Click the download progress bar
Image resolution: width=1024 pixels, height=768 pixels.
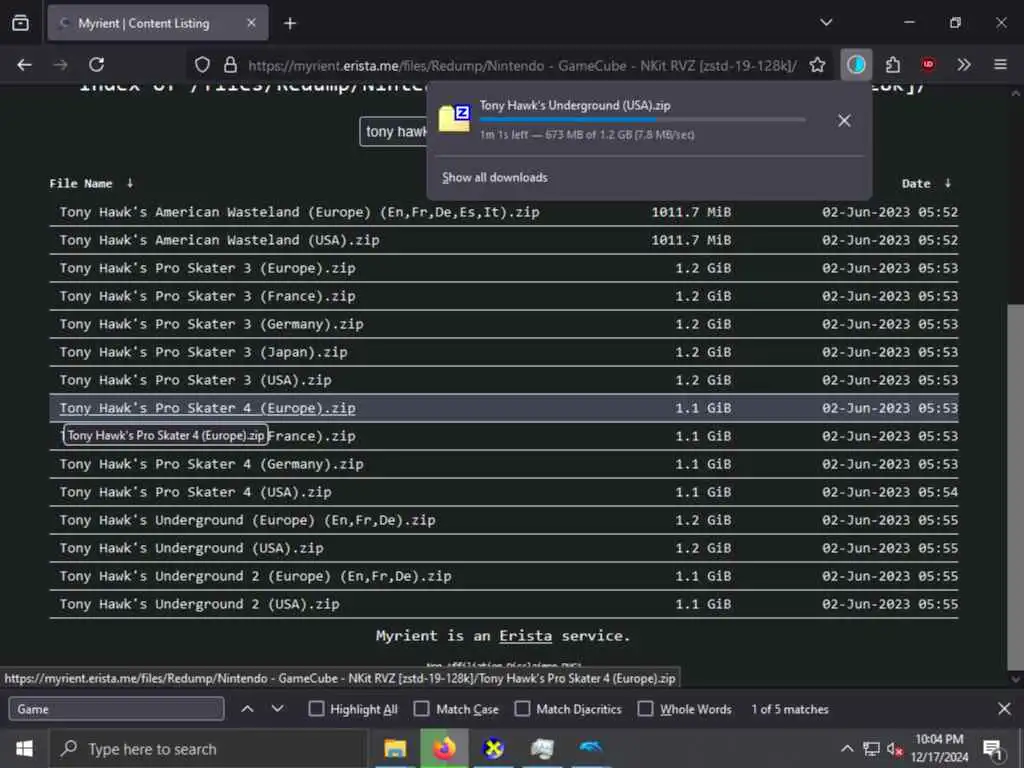pos(643,120)
